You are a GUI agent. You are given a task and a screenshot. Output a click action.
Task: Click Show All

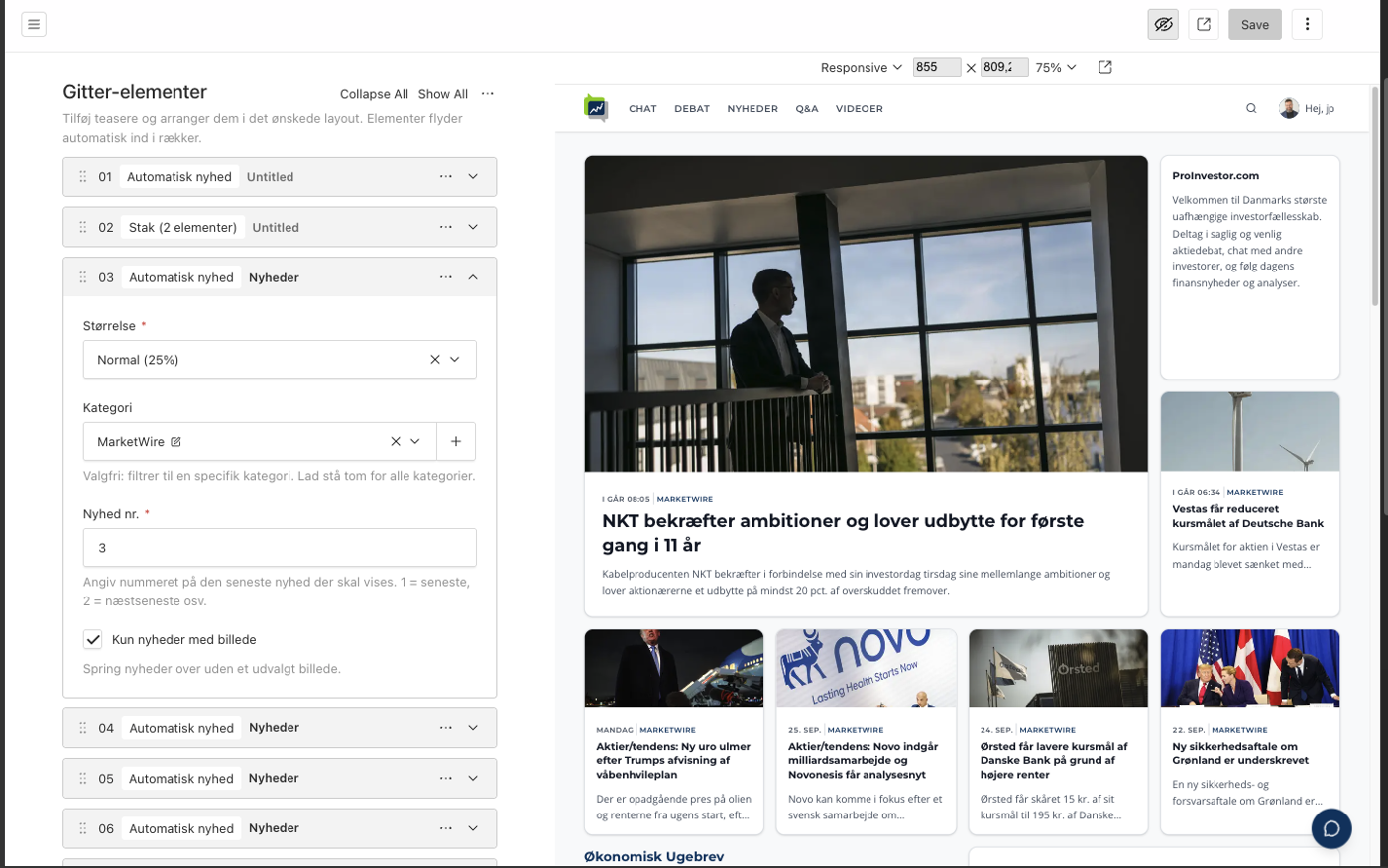pos(443,94)
